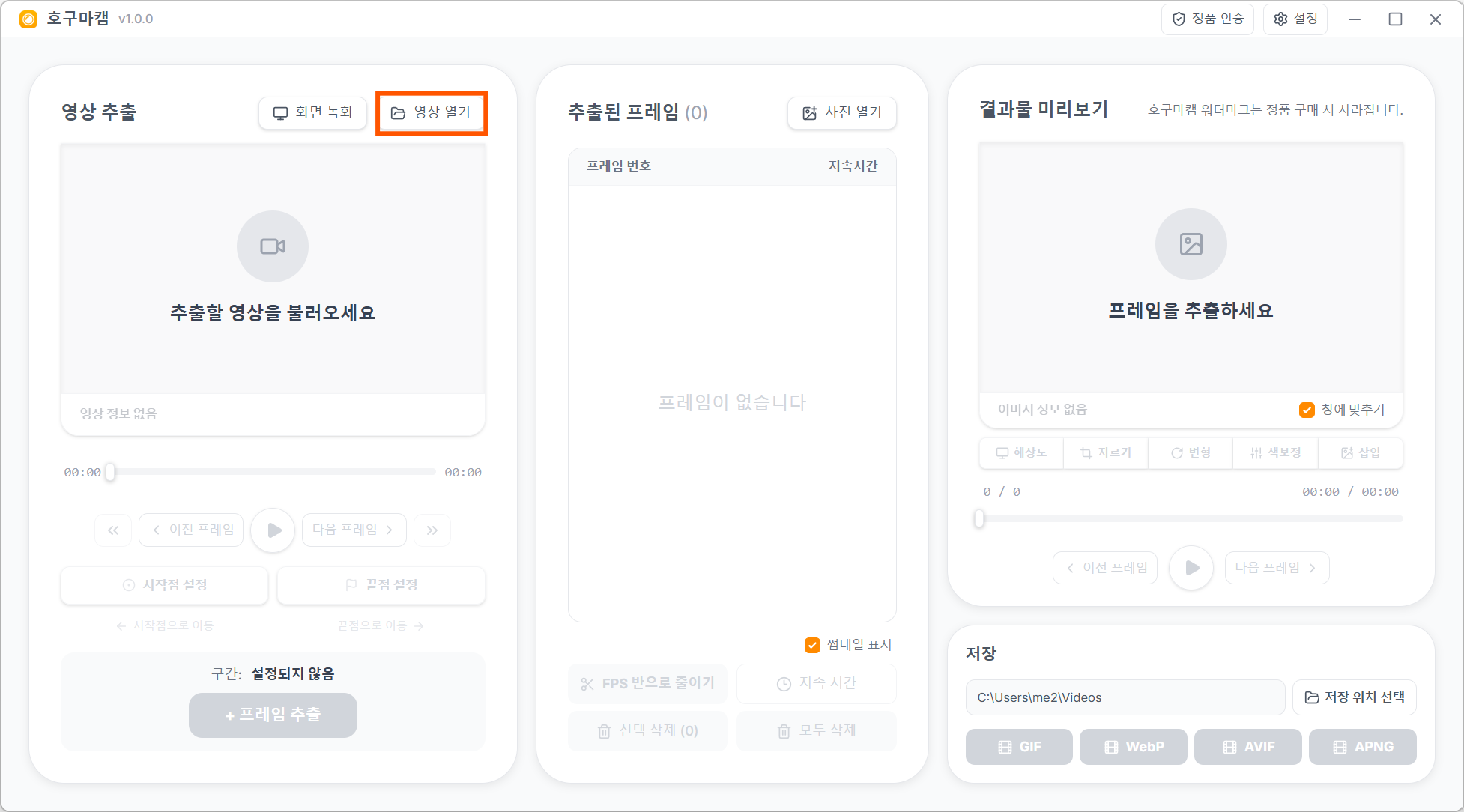Save the result as GIF
The image size is (1464, 812).
pos(1018,747)
